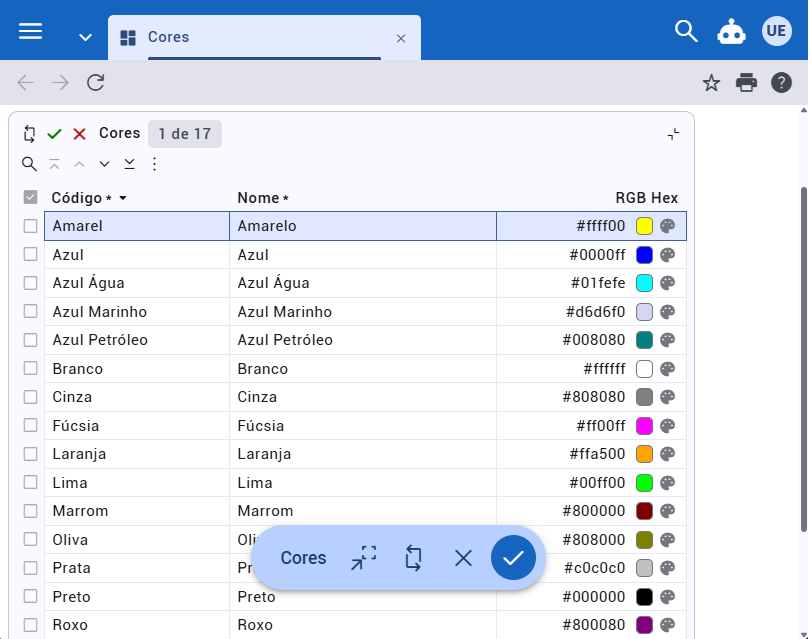The image size is (811, 639).
Task: Click the Nome column header
Action: coord(263,198)
